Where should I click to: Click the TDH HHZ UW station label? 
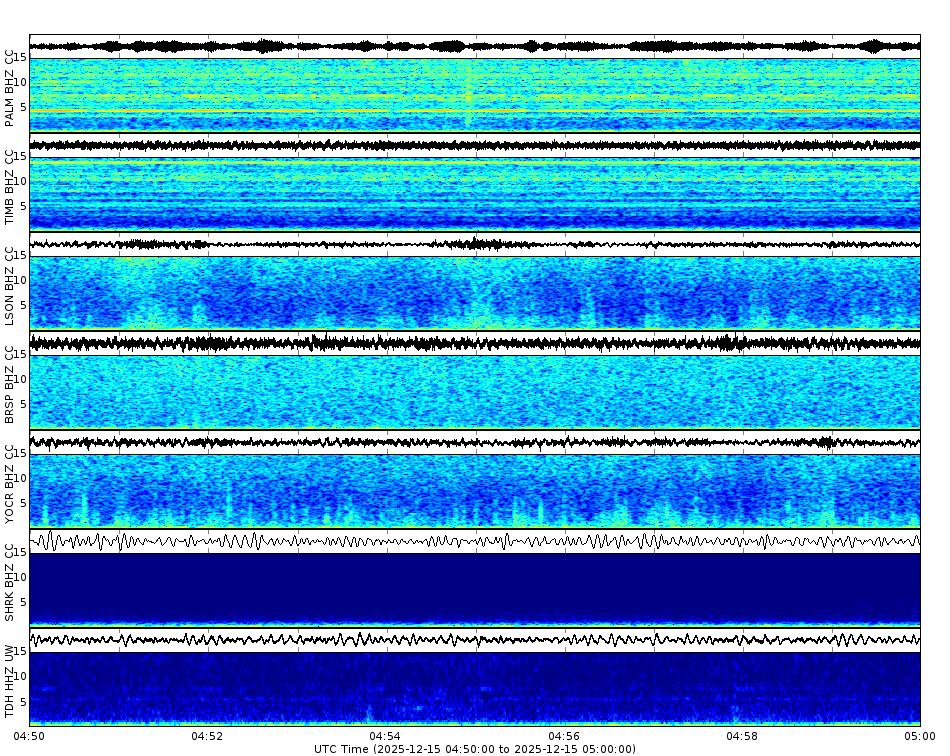click(9, 680)
